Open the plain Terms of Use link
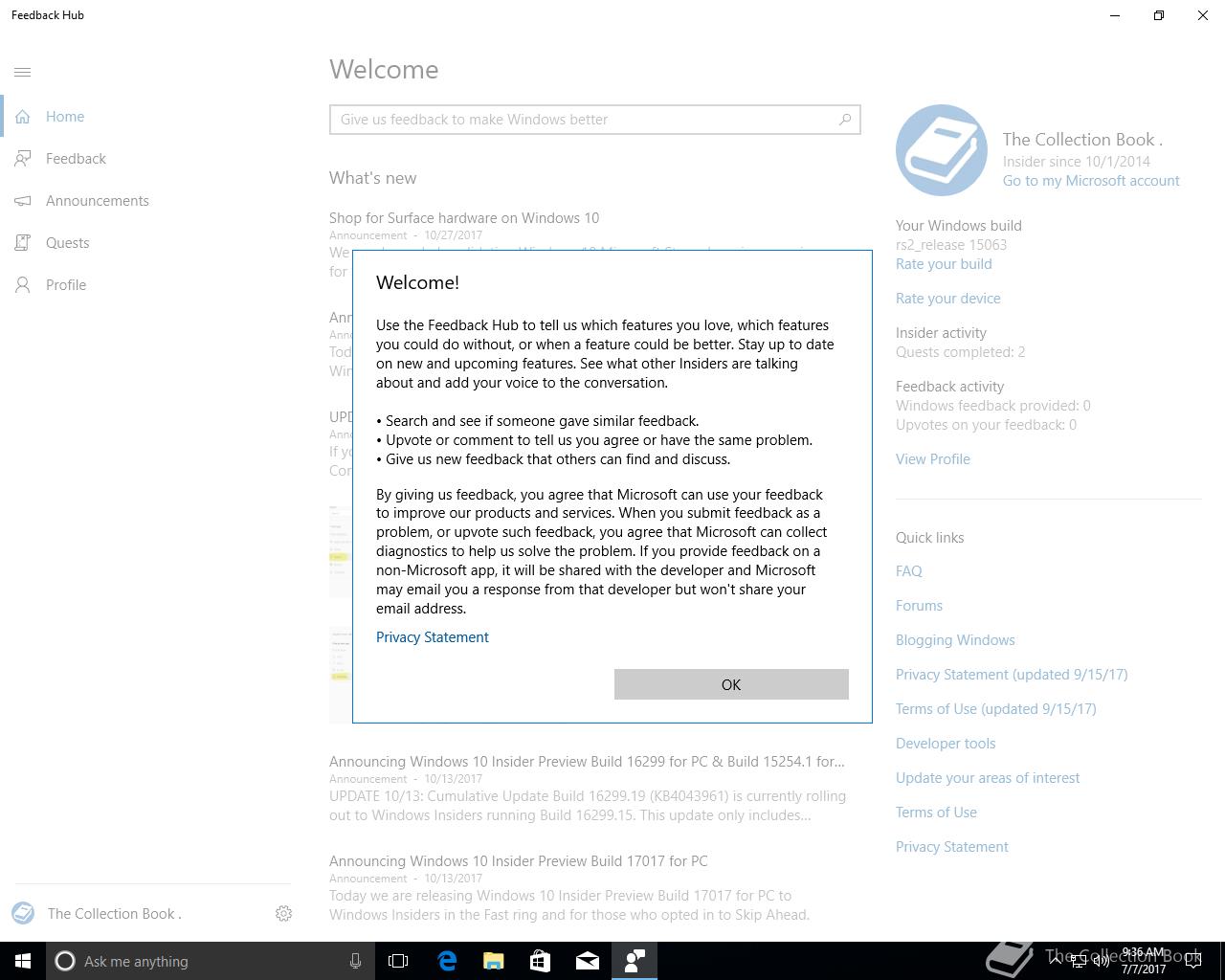The width and height of the screenshot is (1225, 980). tap(936, 813)
